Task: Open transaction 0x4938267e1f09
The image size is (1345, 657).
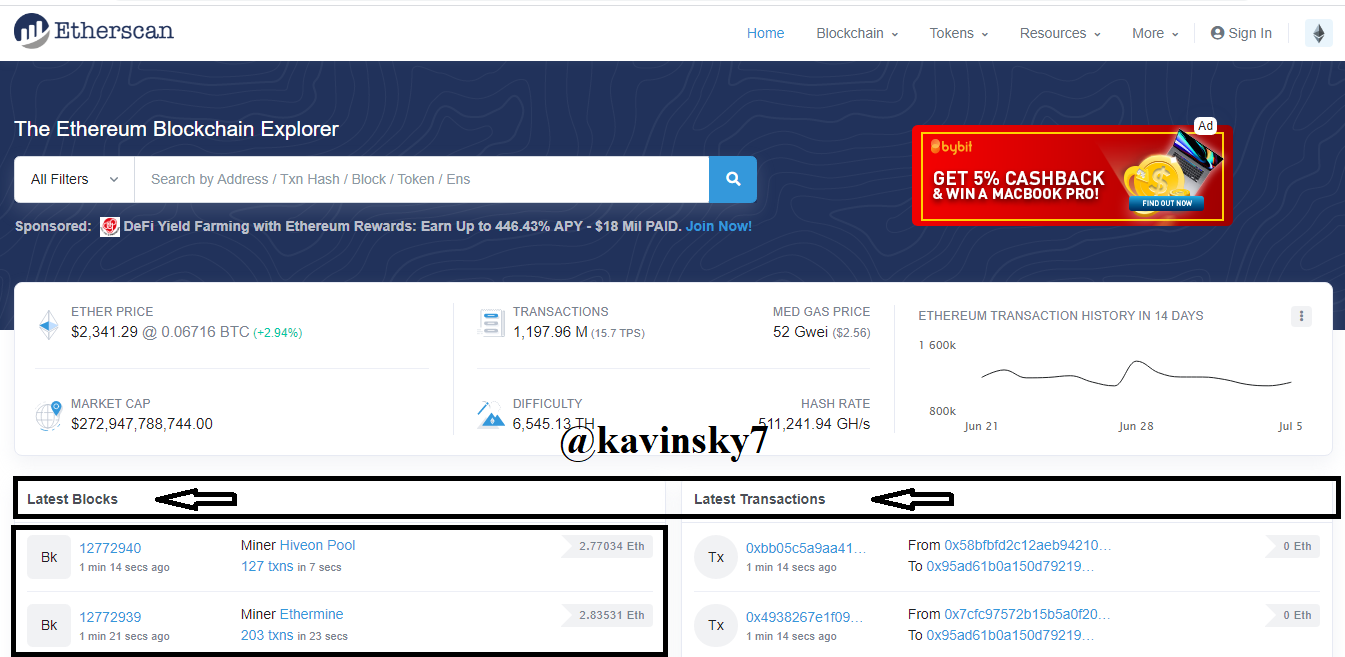Action: (806, 616)
